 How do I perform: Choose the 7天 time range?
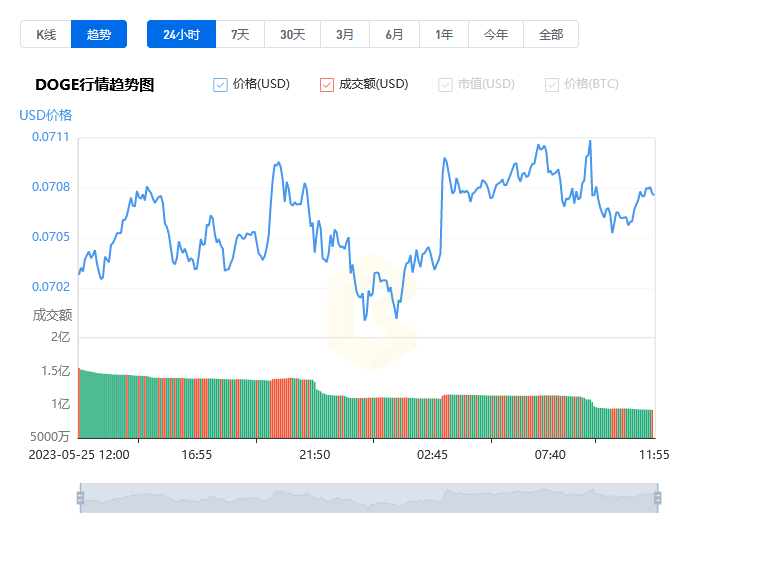click(x=240, y=34)
